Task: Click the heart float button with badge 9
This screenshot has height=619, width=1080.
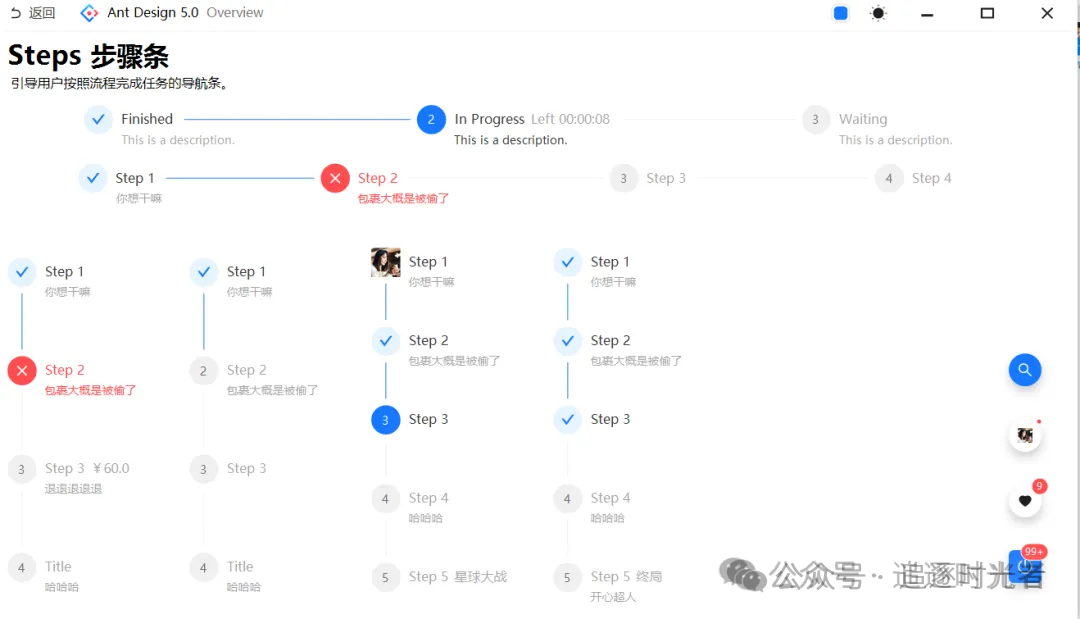Action: coord(1025,501)
